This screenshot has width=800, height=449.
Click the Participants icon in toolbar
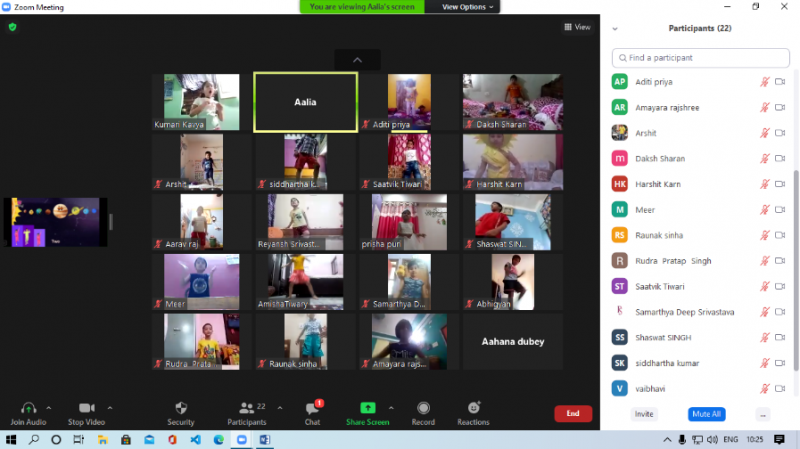pyautogui.click(x=245, y=408)
